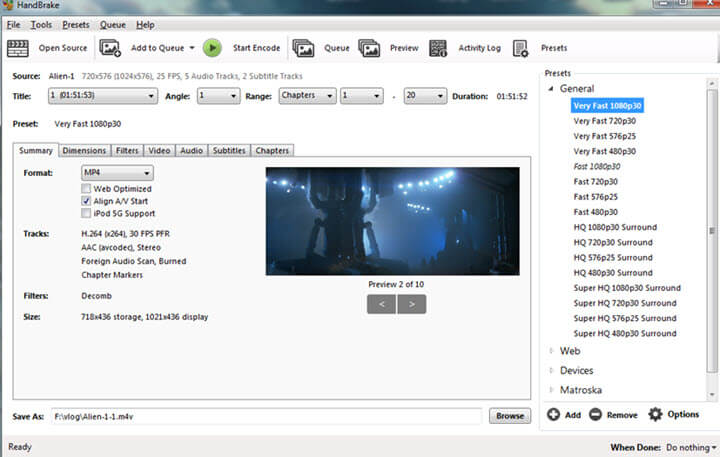Click the green Start Encode play icon
Viewport: 720px width, 457px height.
(x=212, y=48)
